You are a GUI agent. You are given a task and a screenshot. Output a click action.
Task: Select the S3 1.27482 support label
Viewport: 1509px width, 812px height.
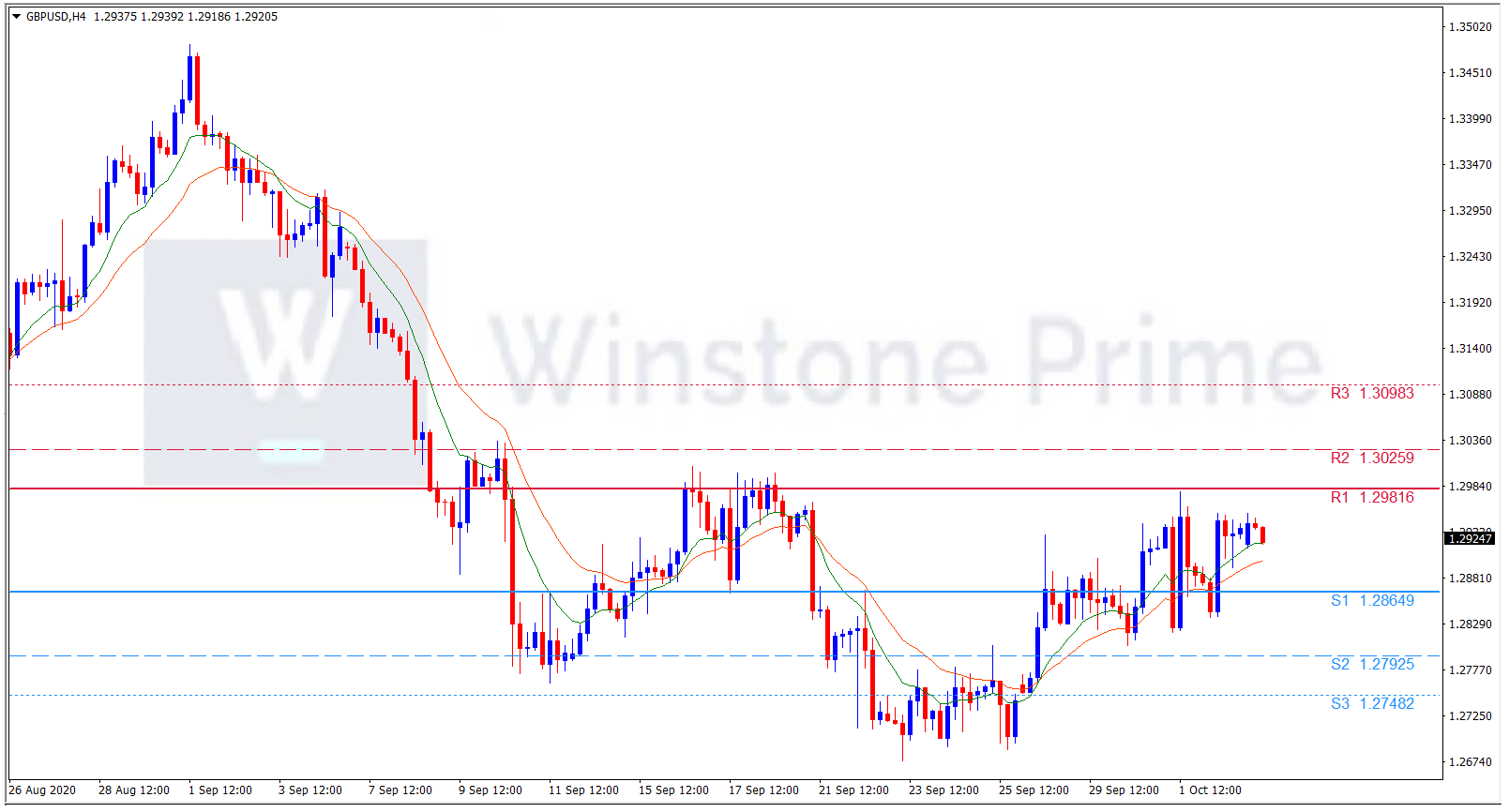click(1371, 704)
